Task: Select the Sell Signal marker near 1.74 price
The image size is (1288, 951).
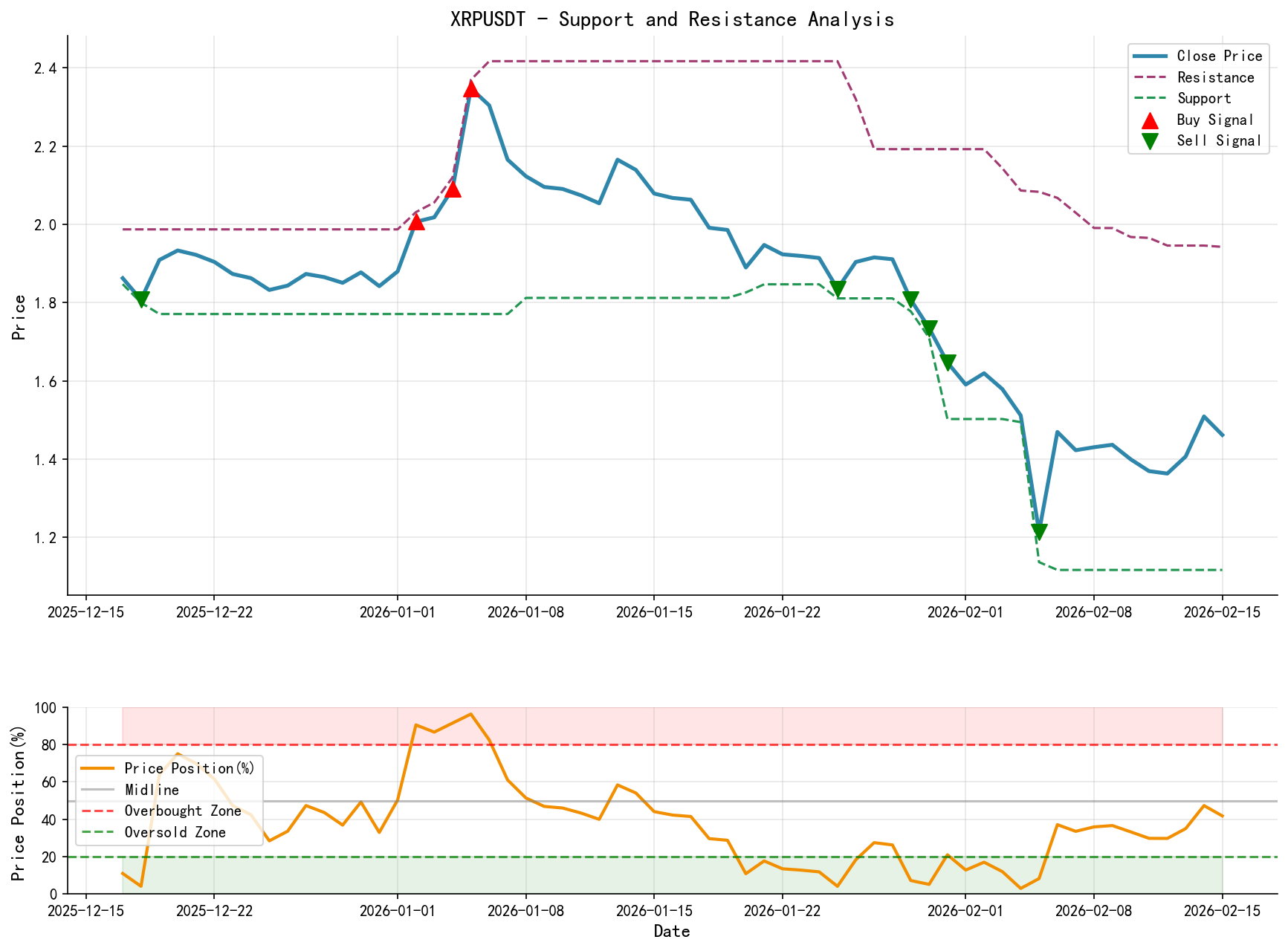Action: 930,326
